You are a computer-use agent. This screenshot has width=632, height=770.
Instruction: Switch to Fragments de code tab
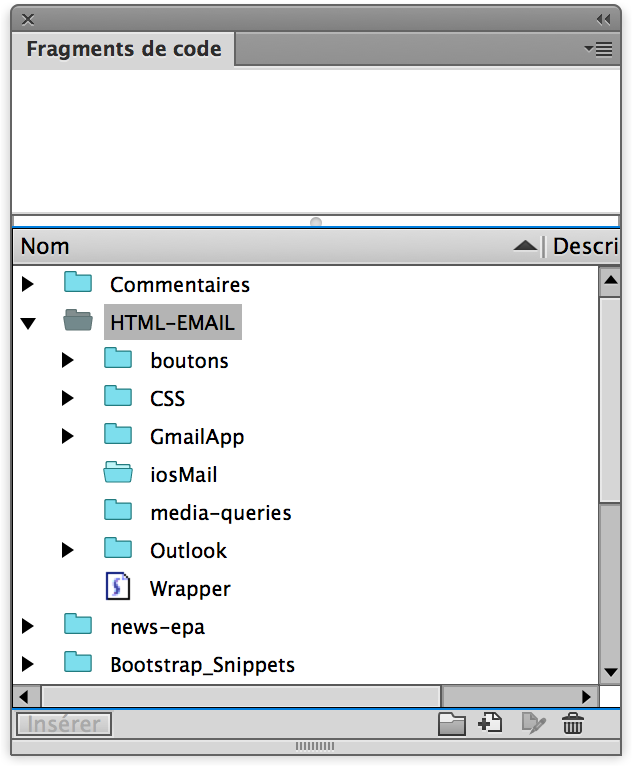tap(123, 49)
